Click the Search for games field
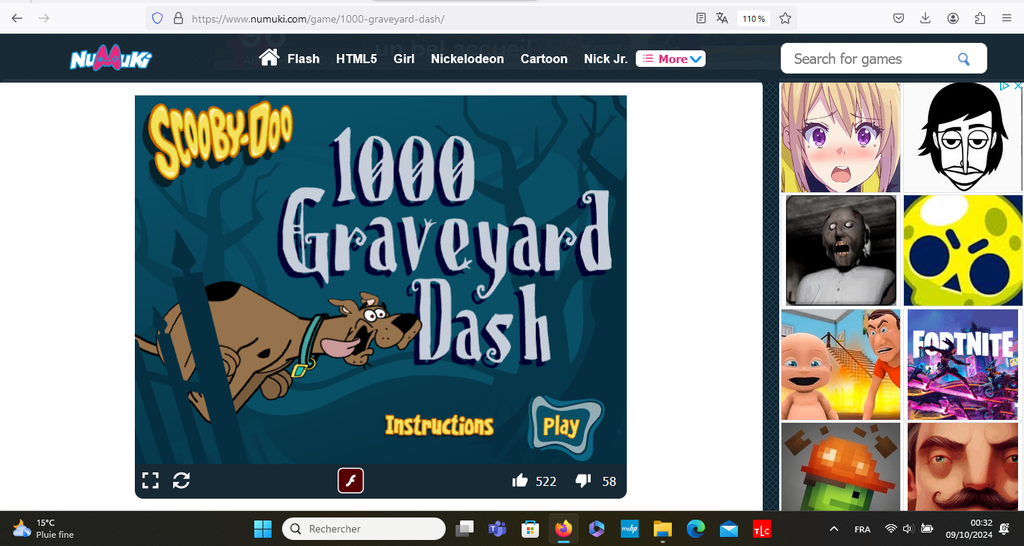This screenshot has height=546, width=1024. click(x=868, y=59)
